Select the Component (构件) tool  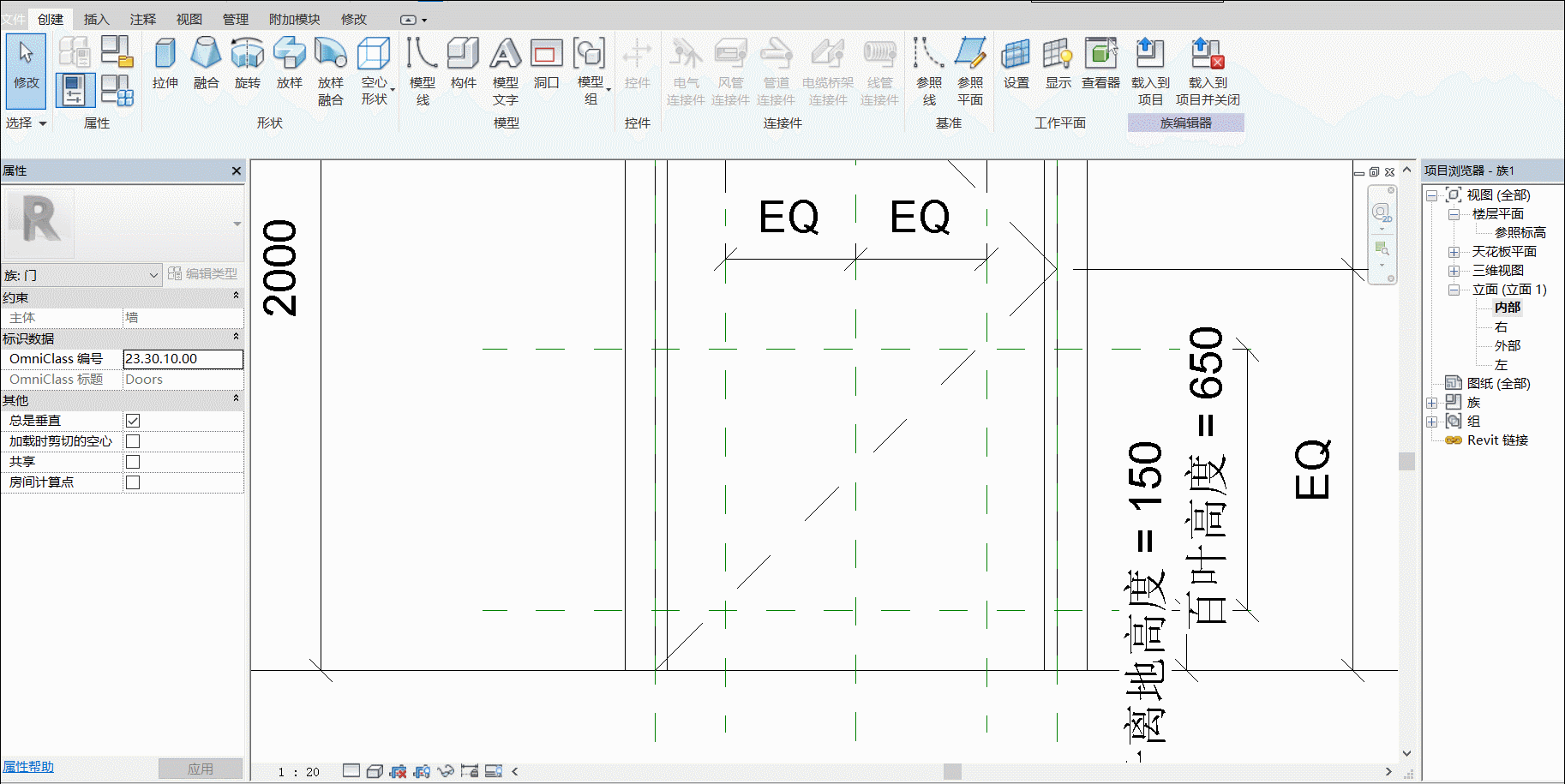464,63
